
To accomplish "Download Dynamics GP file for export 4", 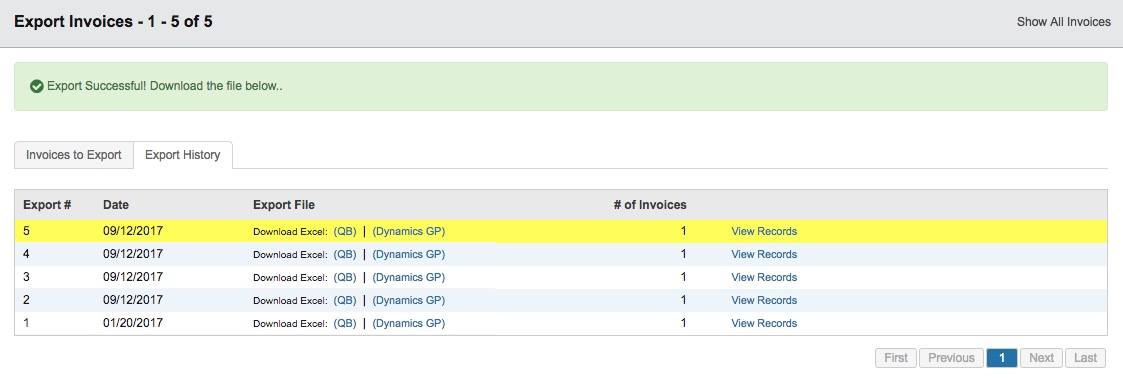I will (x=409, y=254).
